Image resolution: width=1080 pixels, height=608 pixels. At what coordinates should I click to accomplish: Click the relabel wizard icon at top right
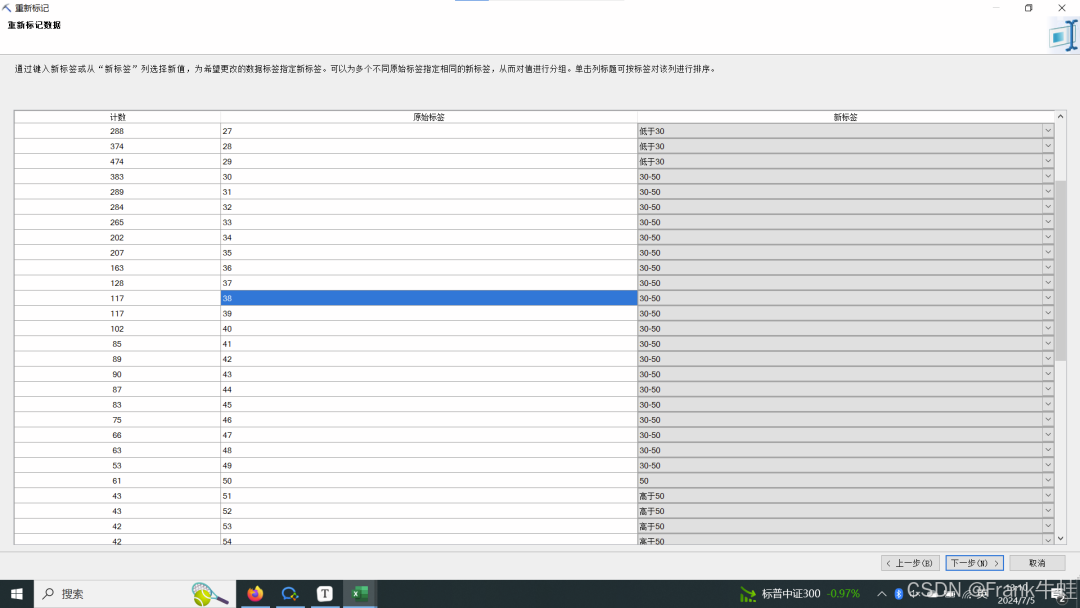1063,35
